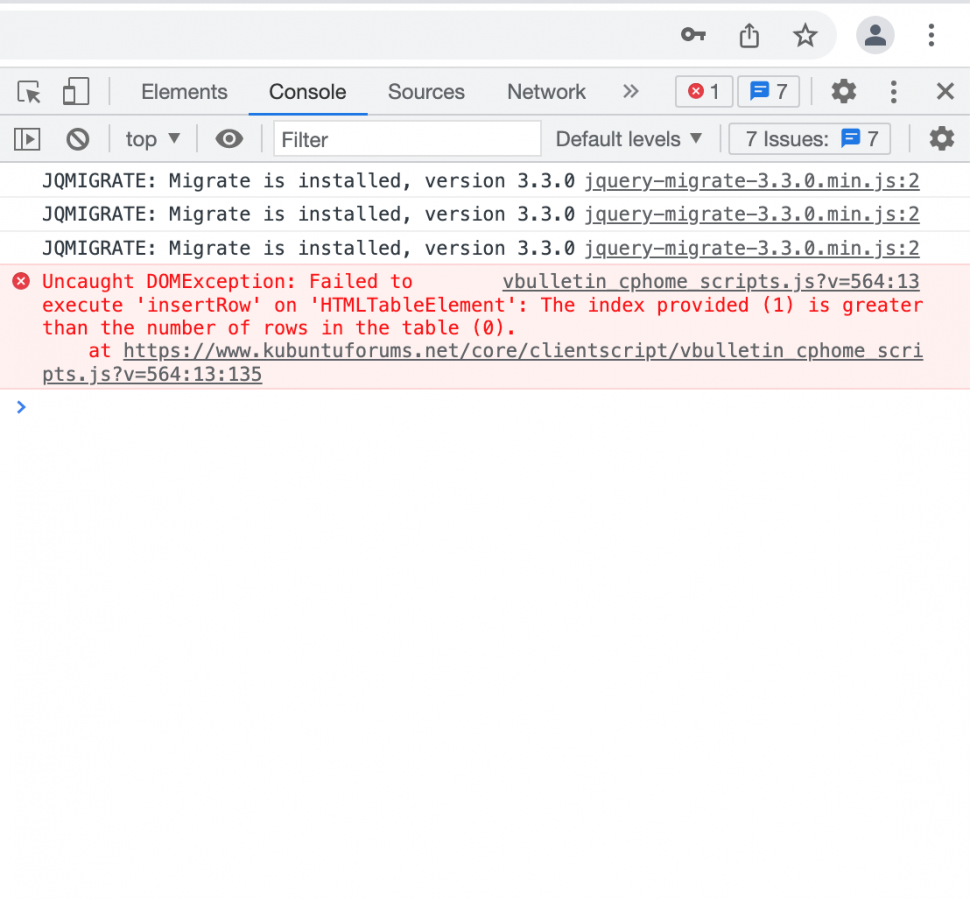Click the share page icon
970x900 pixels.
pyautogui.click(x=749, y=35)
